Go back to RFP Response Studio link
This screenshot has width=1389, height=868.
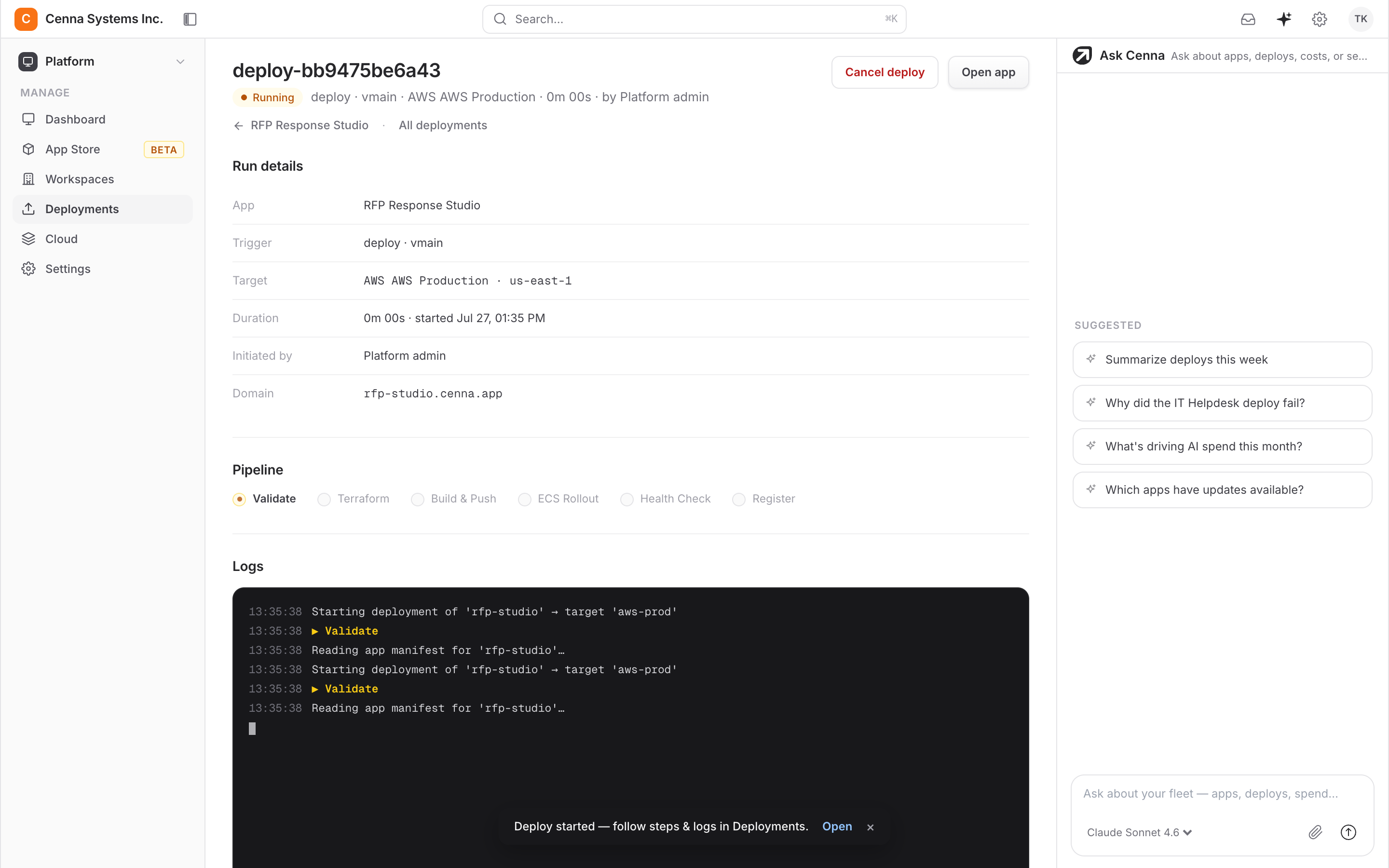tap(301, 125)
